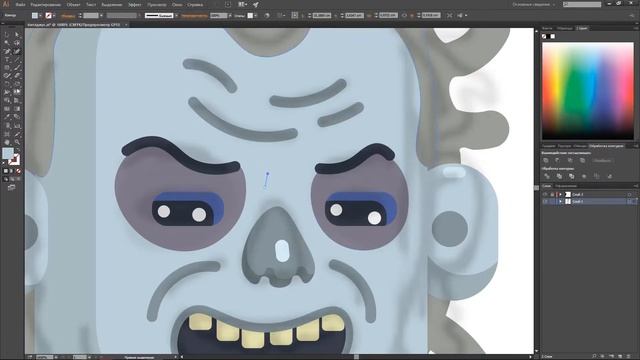The width and height of the screenshot is (640, 360).
Task: Click the Pathfinder Expand button
Action: click(602, 160)
